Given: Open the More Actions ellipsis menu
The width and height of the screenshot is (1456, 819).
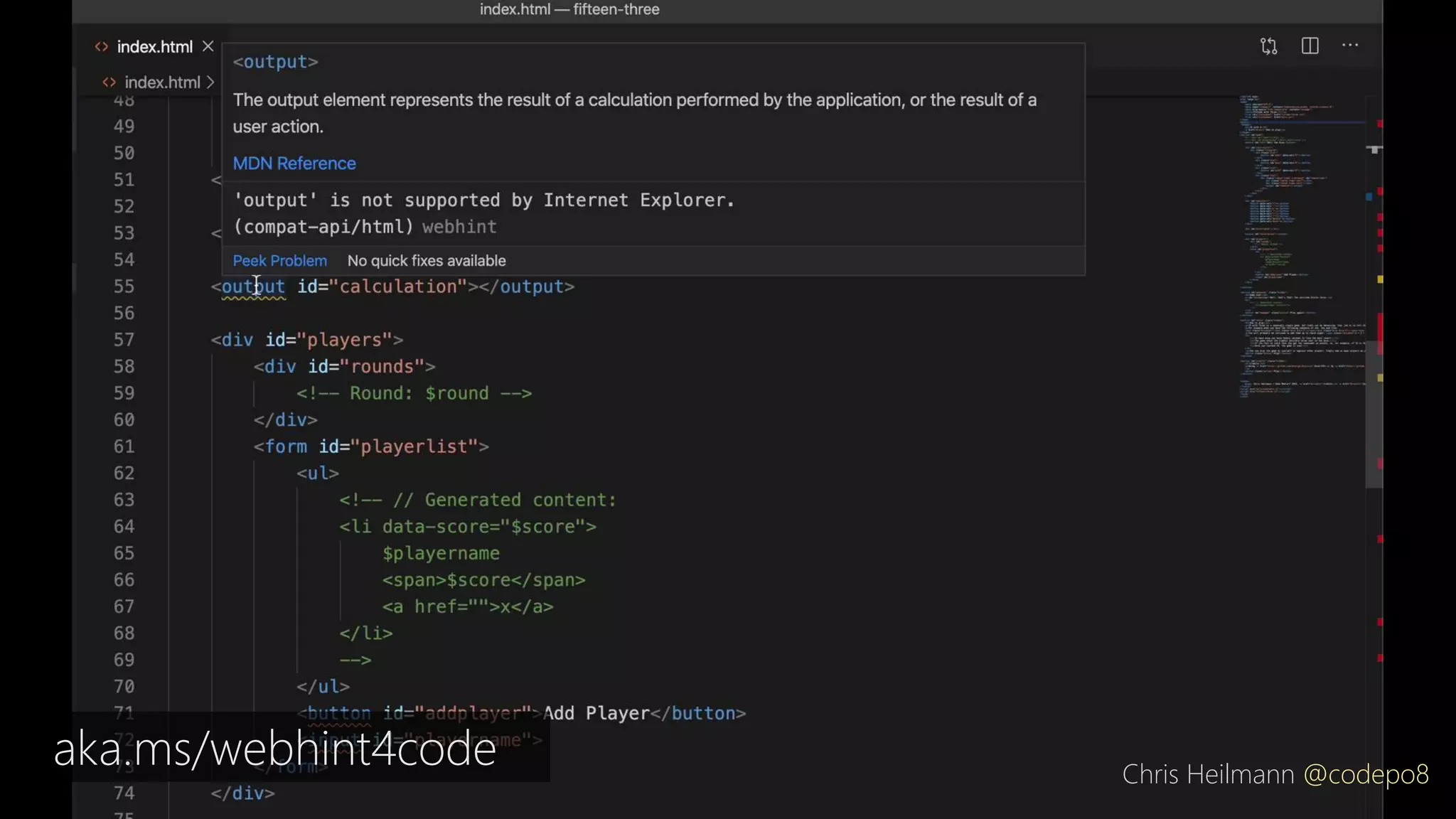Looking at the screenshot, I should point(1350,45).
